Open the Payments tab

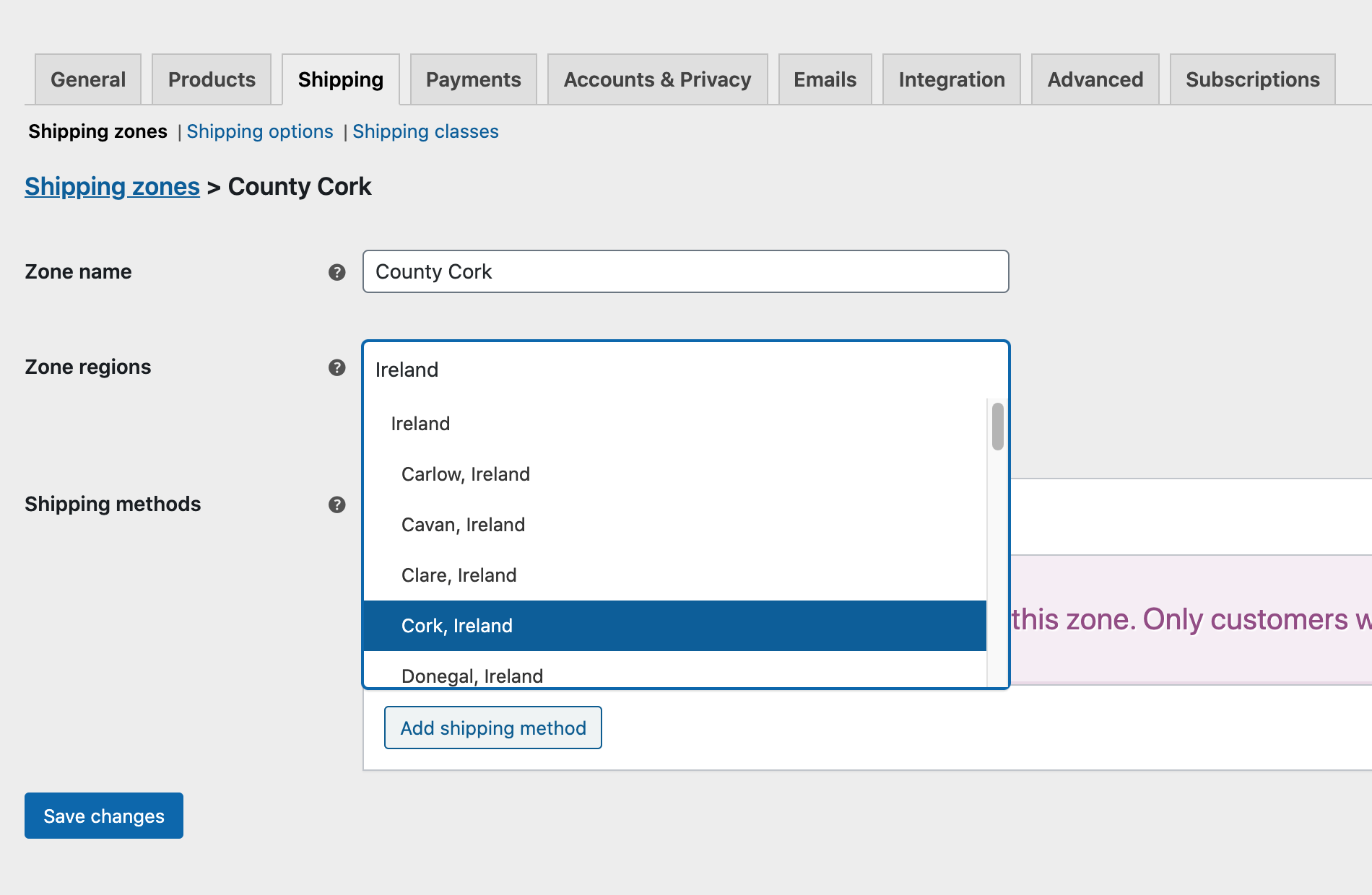point(473,79)
